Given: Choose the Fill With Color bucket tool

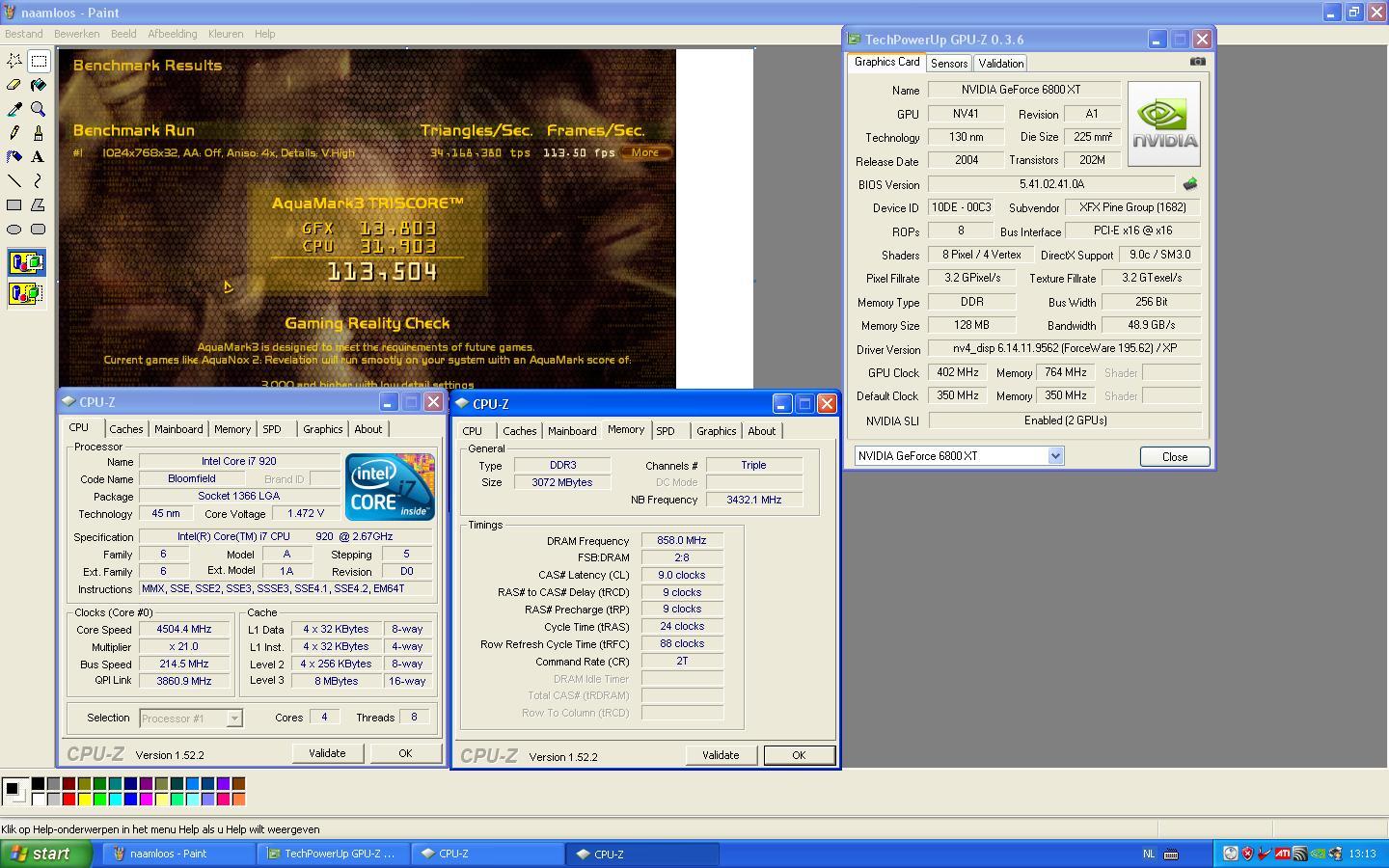Looking at the screenshot, I should click(39, 85).
